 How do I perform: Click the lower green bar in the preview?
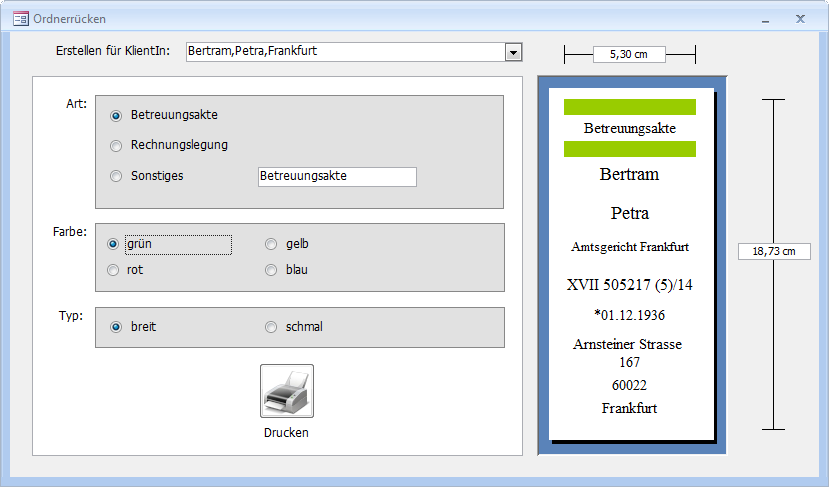pos(630,149)
